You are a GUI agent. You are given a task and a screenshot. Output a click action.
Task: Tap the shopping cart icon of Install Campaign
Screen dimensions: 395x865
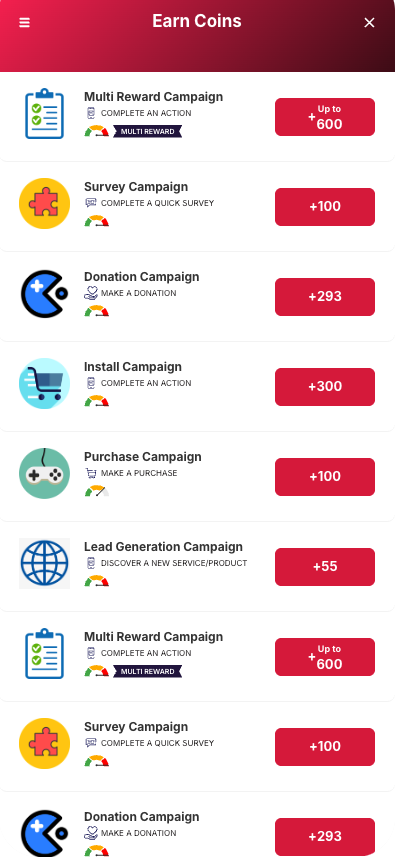[x=45, y=383]
